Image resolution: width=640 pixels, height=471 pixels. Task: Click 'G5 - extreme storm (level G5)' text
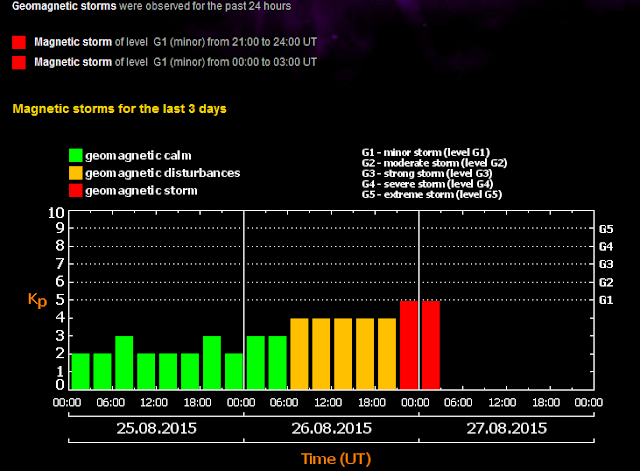[x=432, y=195]
